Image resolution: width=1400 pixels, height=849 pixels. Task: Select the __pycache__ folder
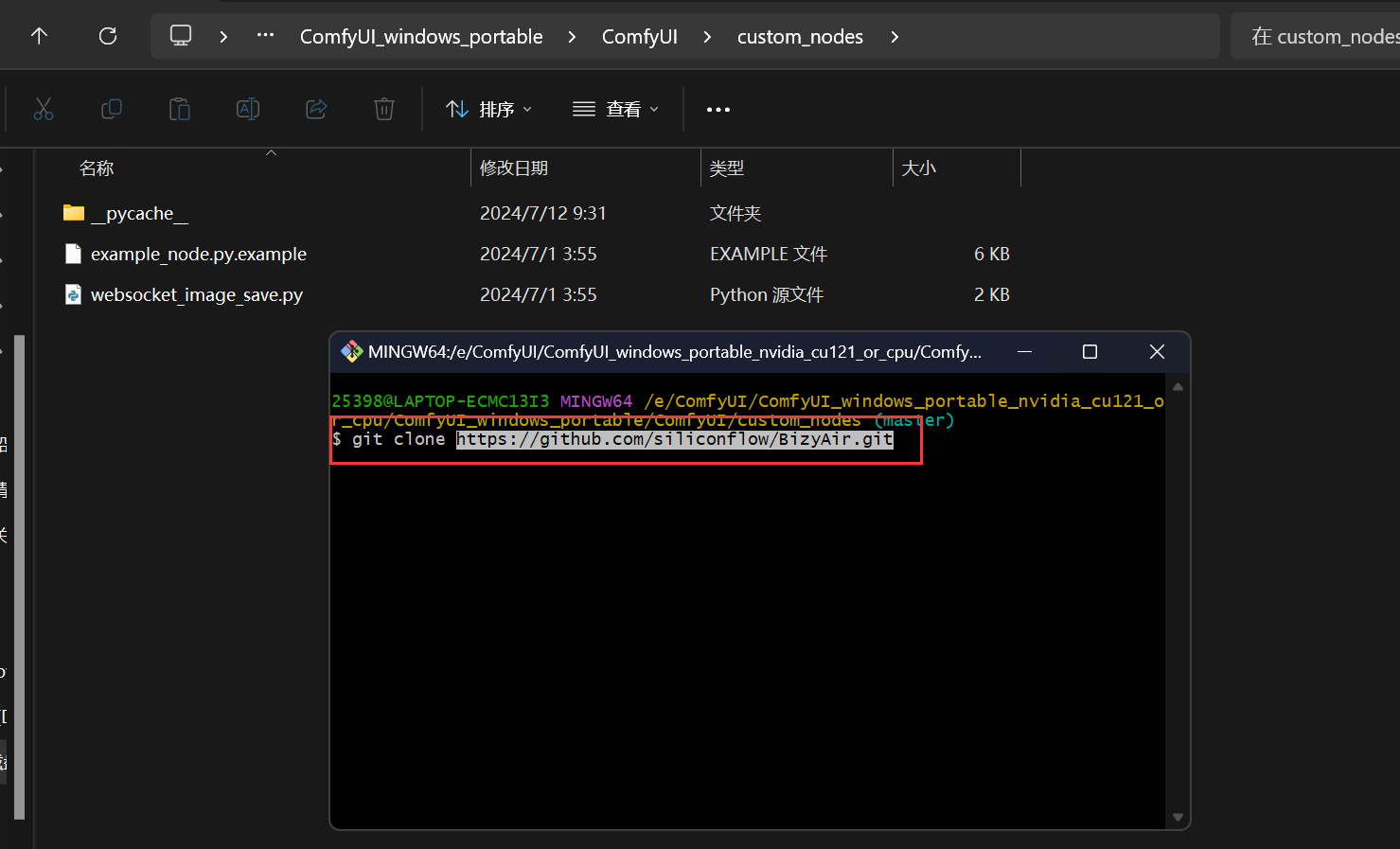tap(139, 214)
